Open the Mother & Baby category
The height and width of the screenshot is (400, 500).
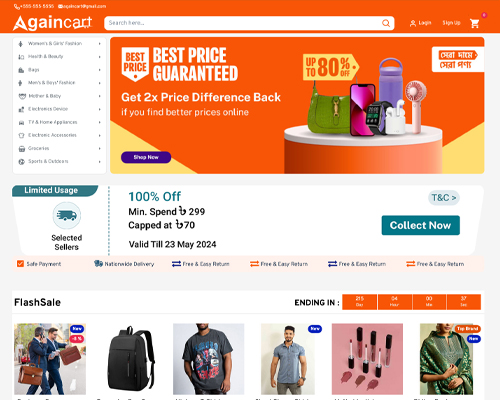[x=45, y=96]
